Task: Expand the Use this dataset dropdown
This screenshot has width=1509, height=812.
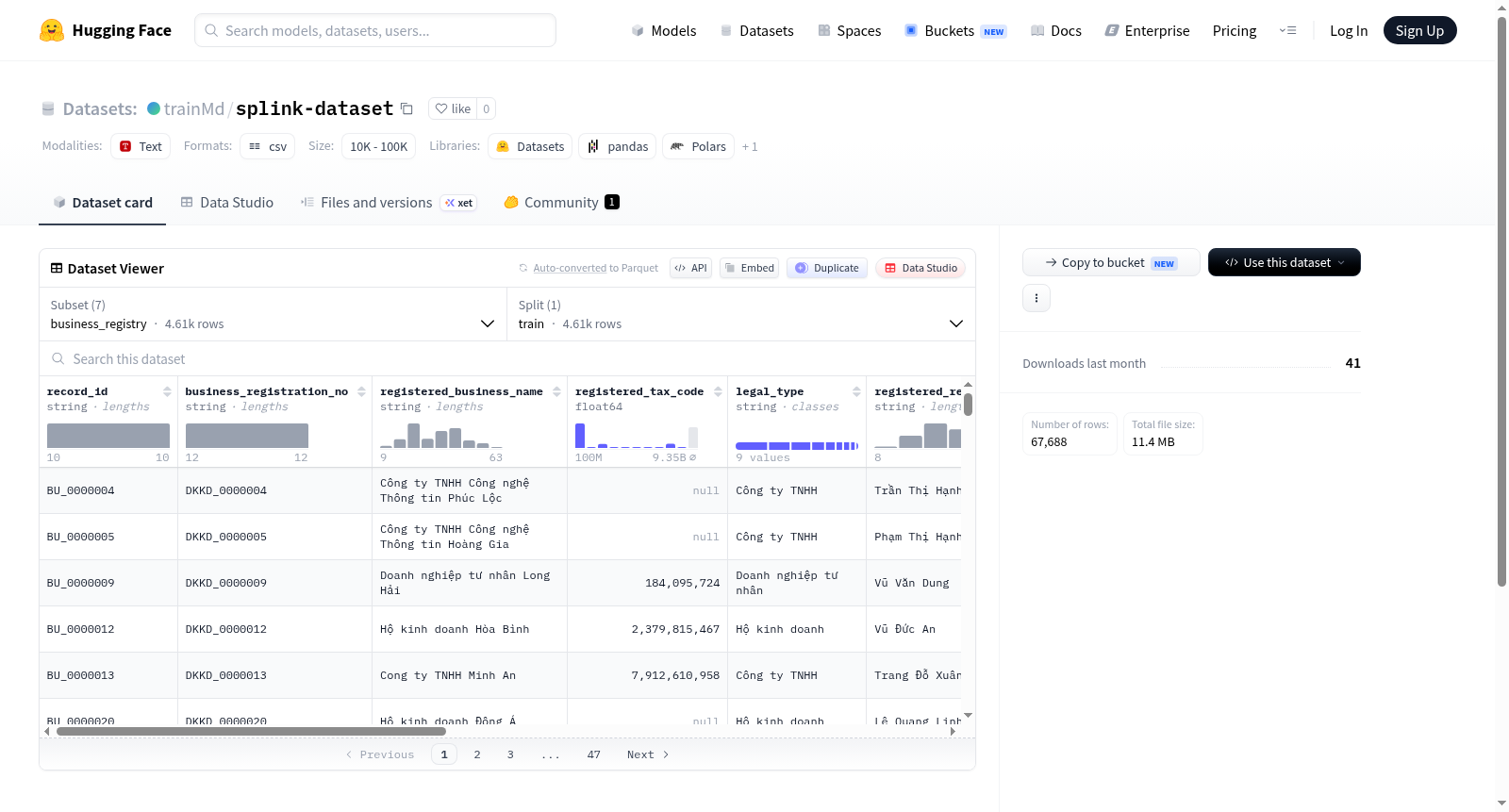Action: click(1285, 262)
